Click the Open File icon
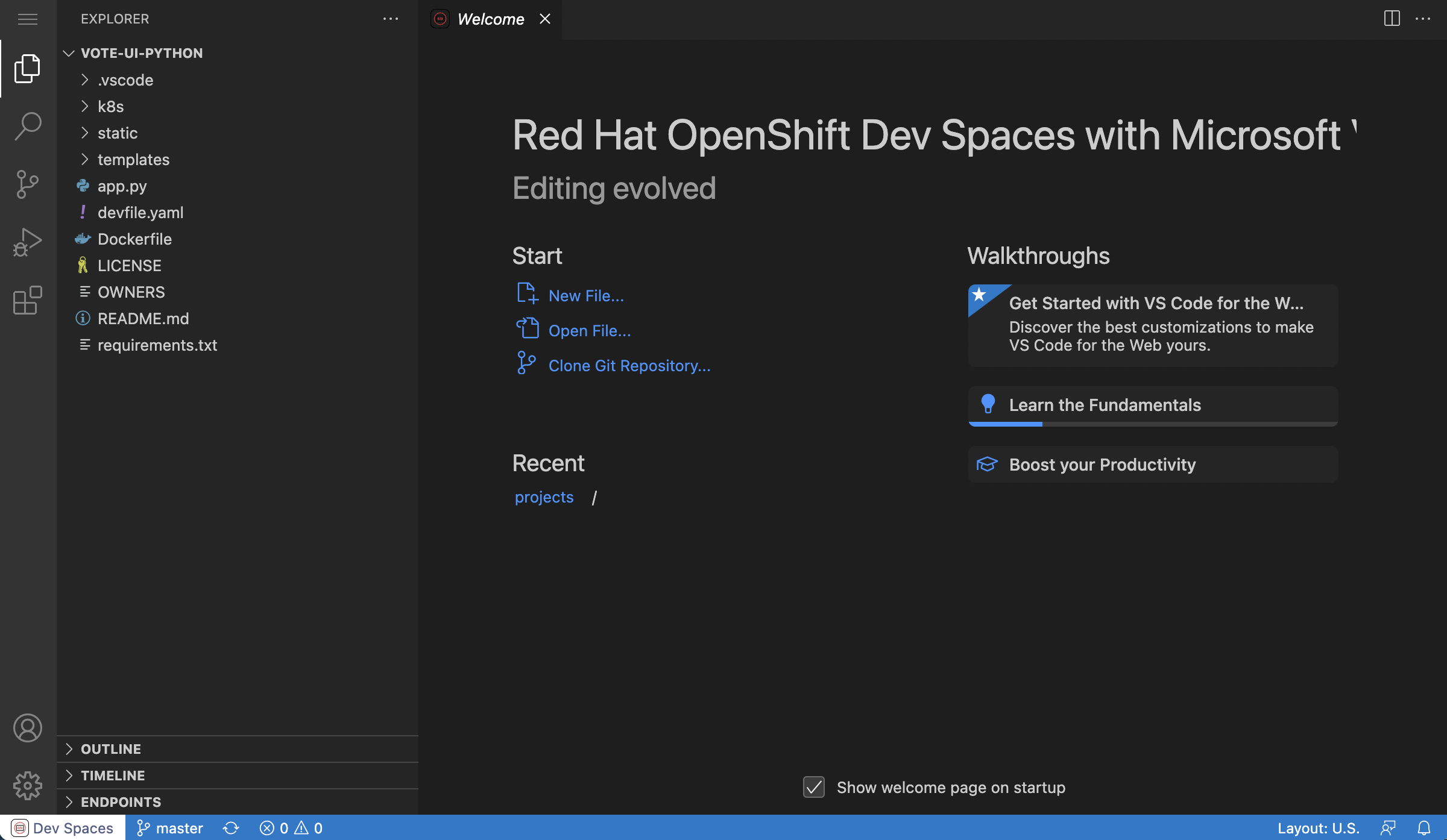1447x840 pixels. 527,328
